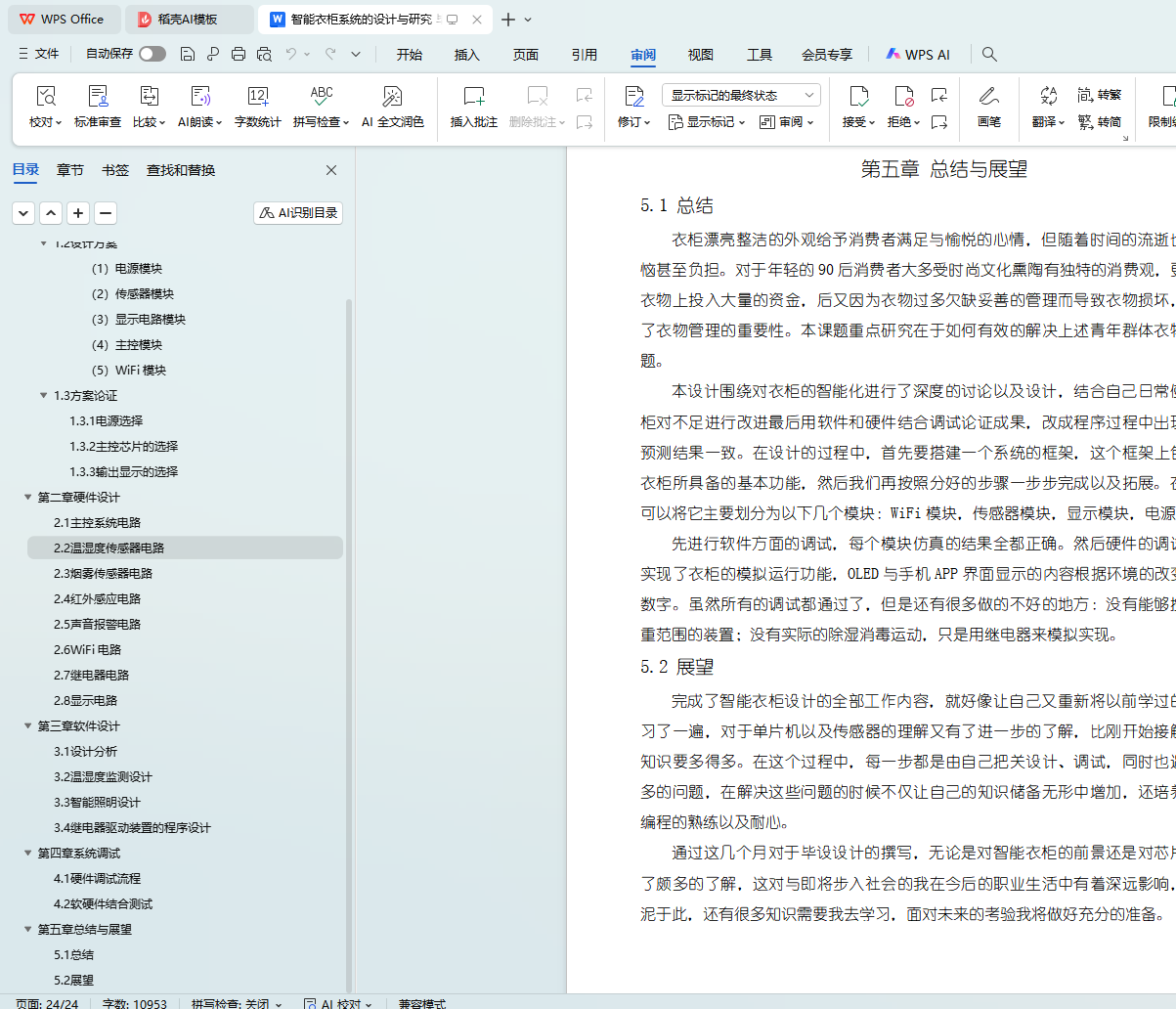Collapse the 第二章硬件设计 tree node
The width and height of the screenshot is (1176, 1009).
tap(28, 498)
